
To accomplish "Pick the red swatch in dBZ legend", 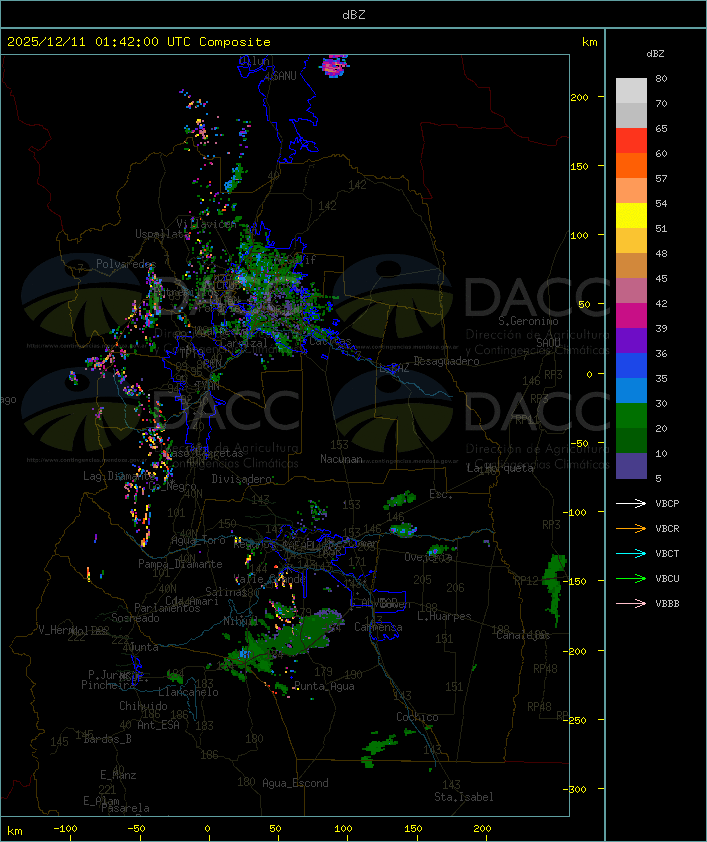I will pos(631,140).
